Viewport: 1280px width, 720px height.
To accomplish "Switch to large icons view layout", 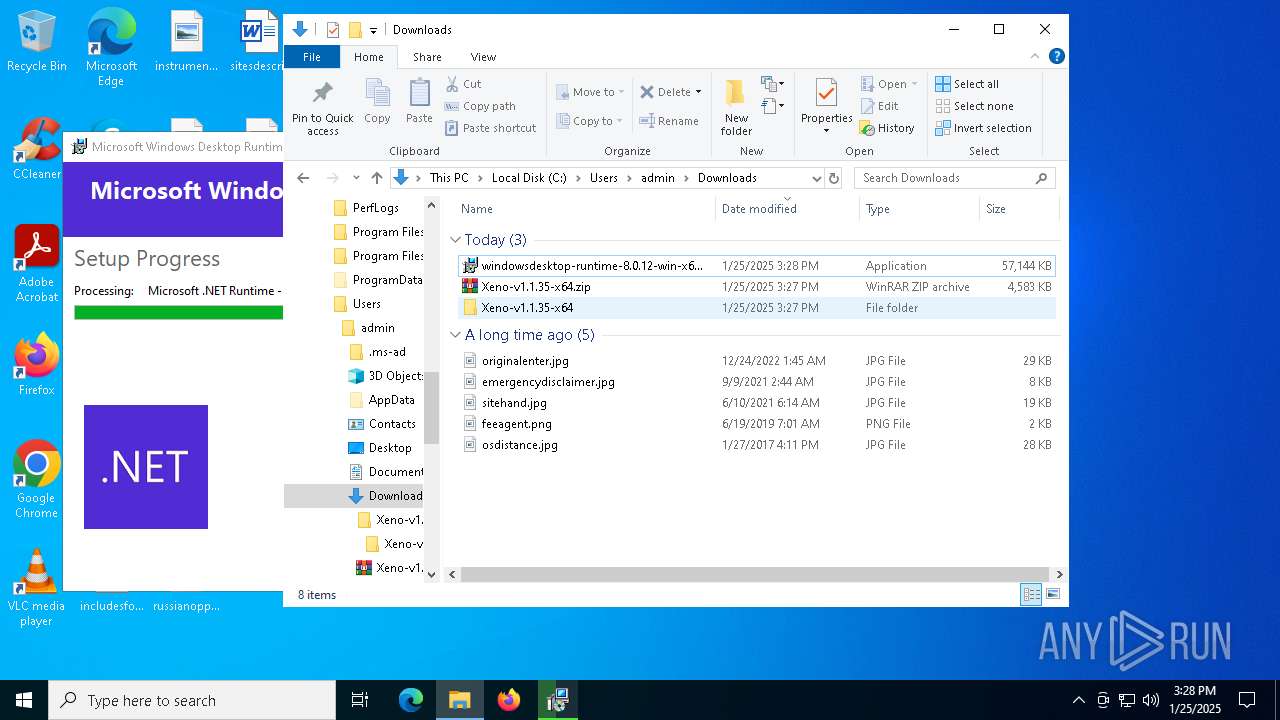I will point(1052,595).
